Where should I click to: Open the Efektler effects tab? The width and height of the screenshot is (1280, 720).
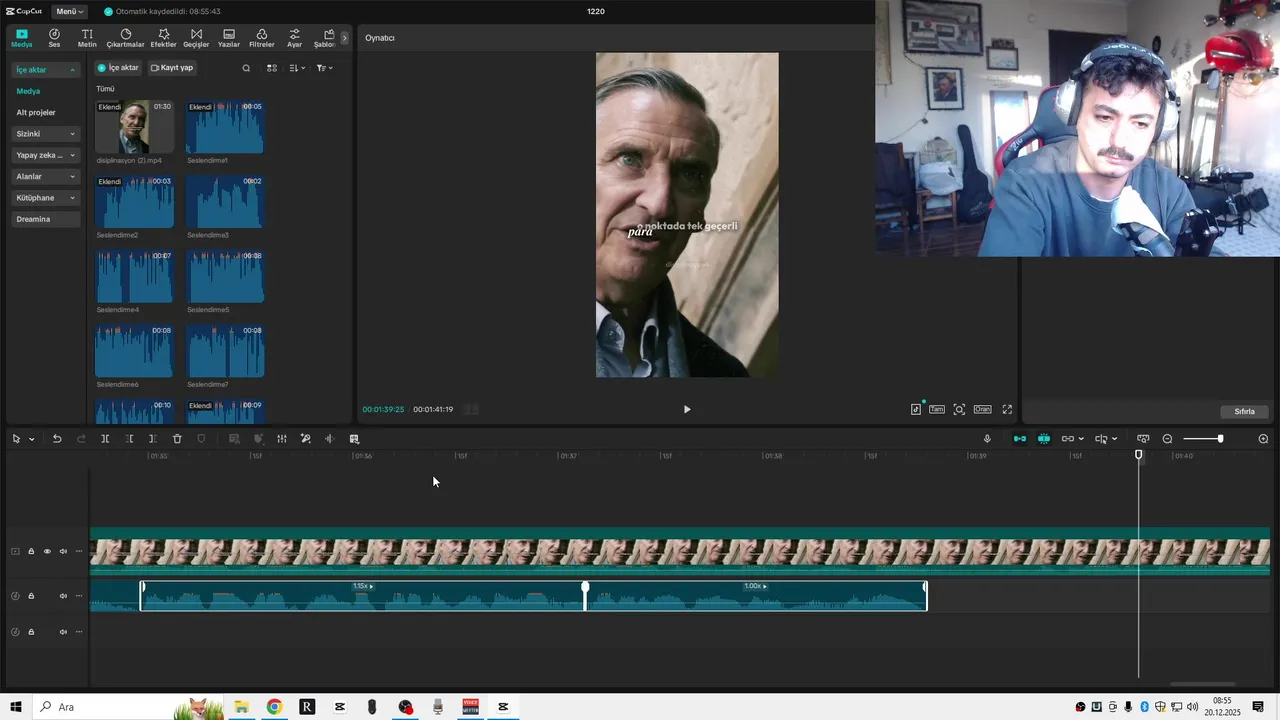pyautogui.click(x=163, y=38)
